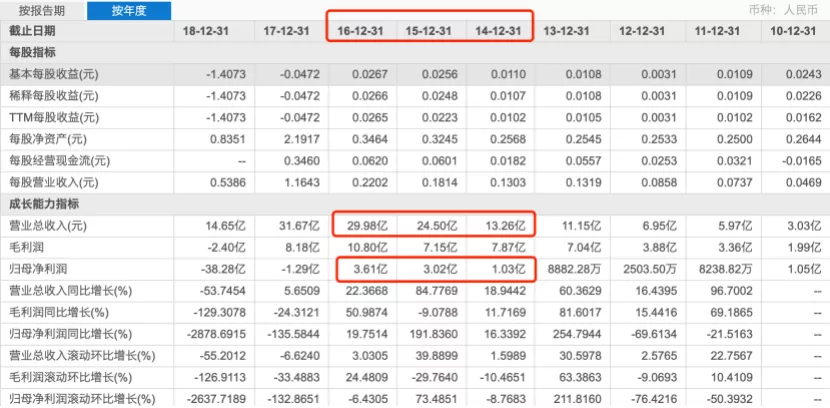The width and height of the screenshot is (830, 408).
Task: Click the 10-12-31 column header
Action: (x=793, y=31)
